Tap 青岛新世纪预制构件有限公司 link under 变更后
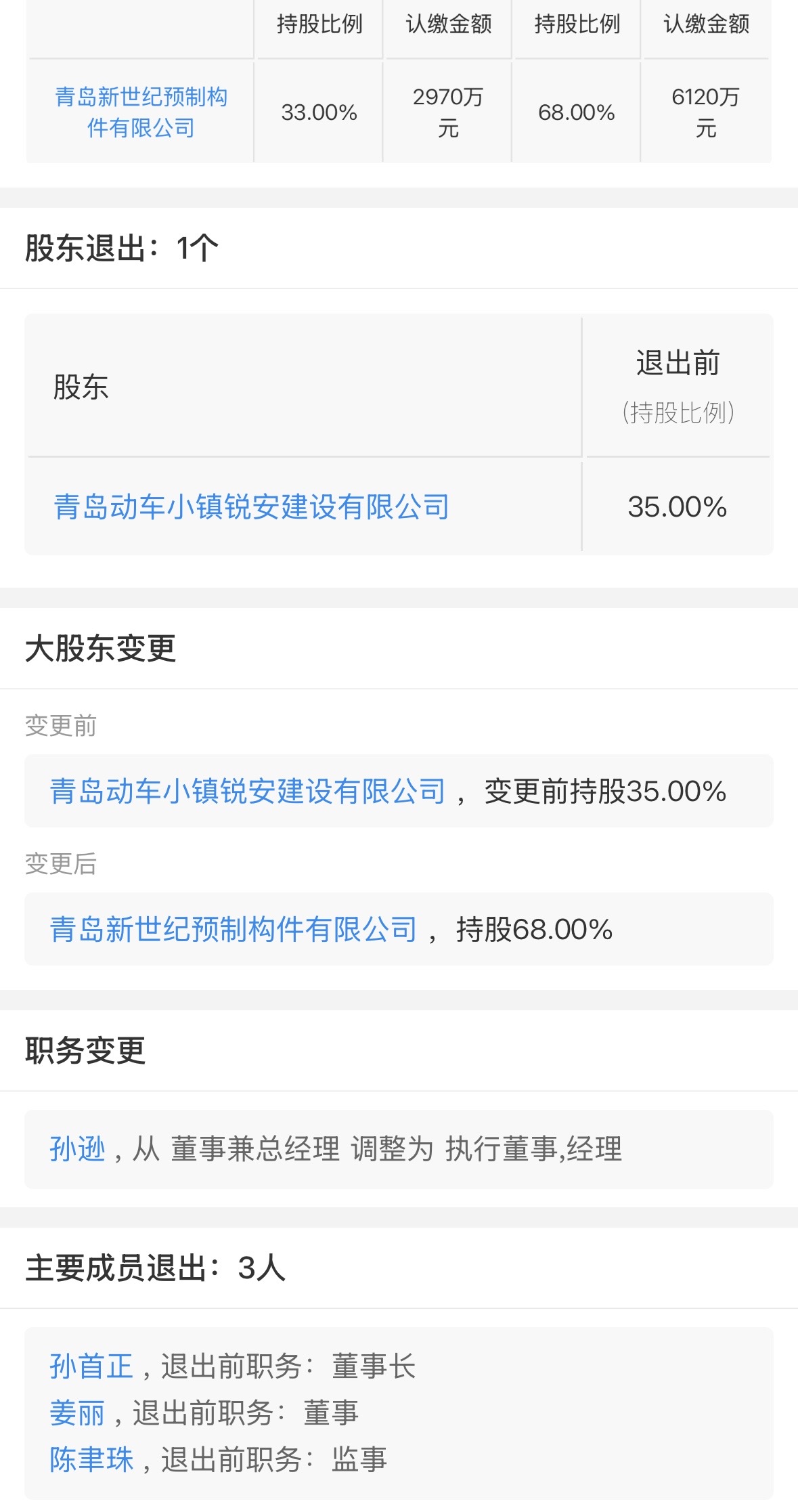This screenshot has width=798, height=1512. (x=233, y=929)
